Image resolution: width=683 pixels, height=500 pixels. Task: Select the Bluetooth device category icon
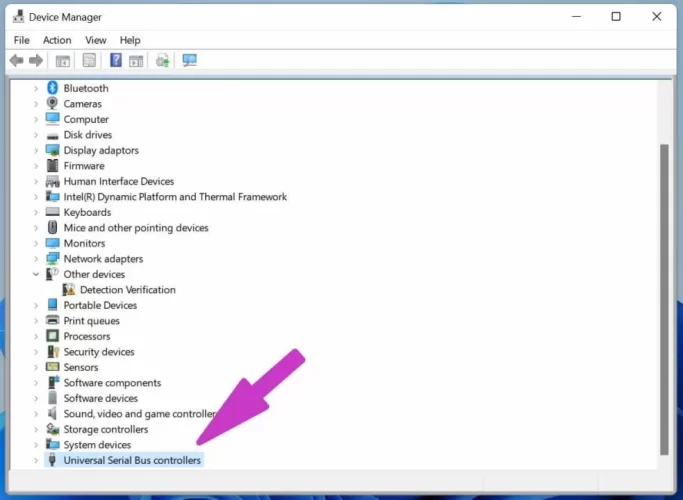click(x=53, y=88)
